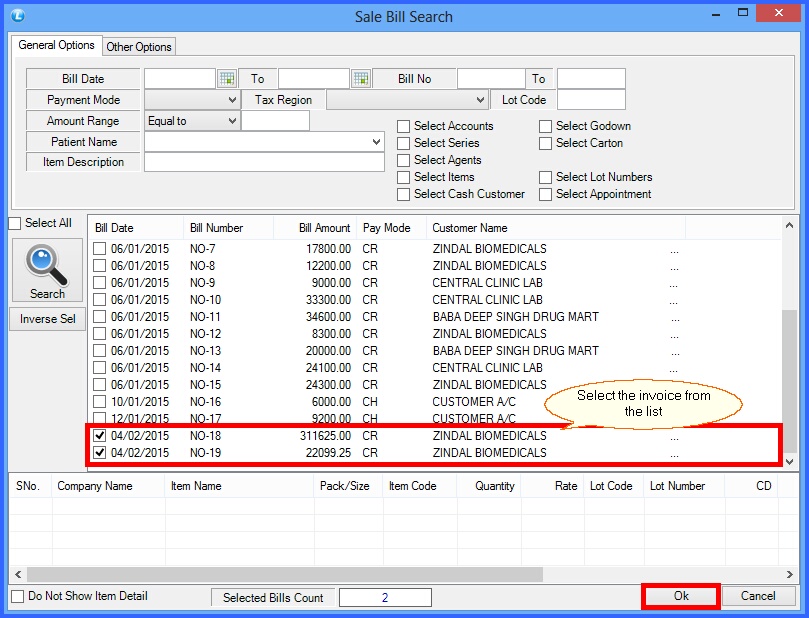The height and width of the screenshot is (618, 809).
Task: Click the Lot Number column header
Action: point(684,486)
